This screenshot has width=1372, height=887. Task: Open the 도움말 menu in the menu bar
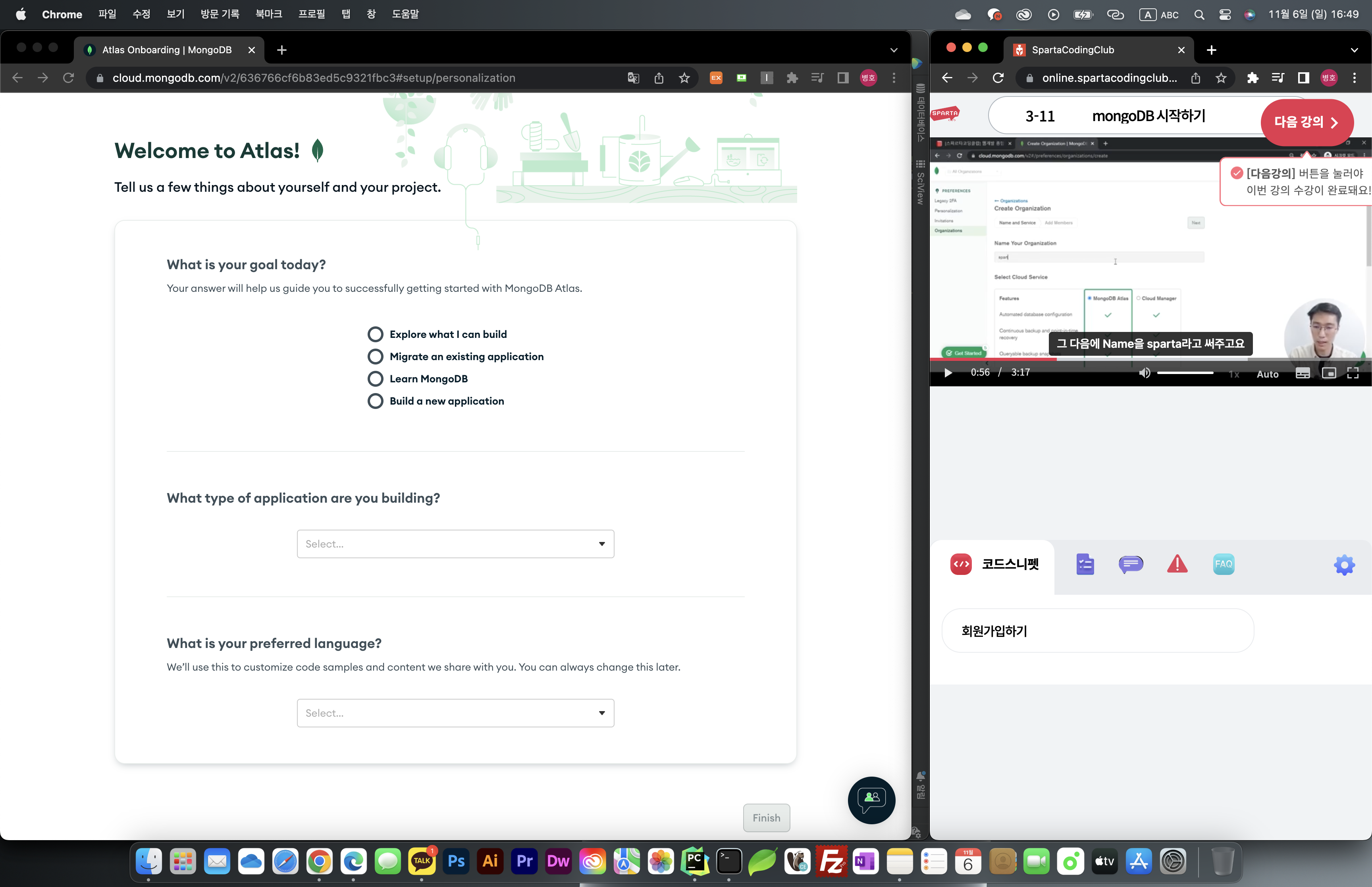(405, 14)
